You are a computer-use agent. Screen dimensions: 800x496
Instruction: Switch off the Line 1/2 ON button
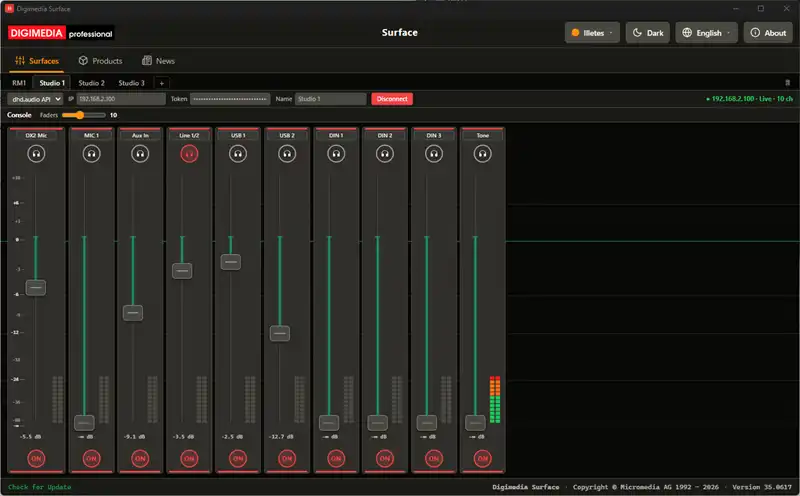click(189, 458)
